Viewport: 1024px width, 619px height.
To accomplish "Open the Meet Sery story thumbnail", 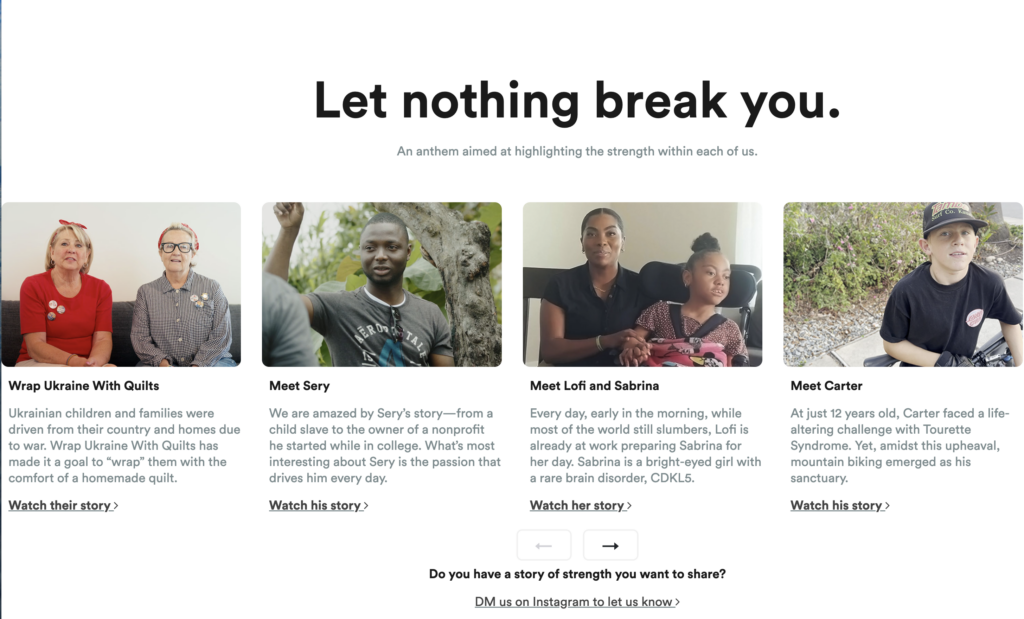I will point(382,284).
